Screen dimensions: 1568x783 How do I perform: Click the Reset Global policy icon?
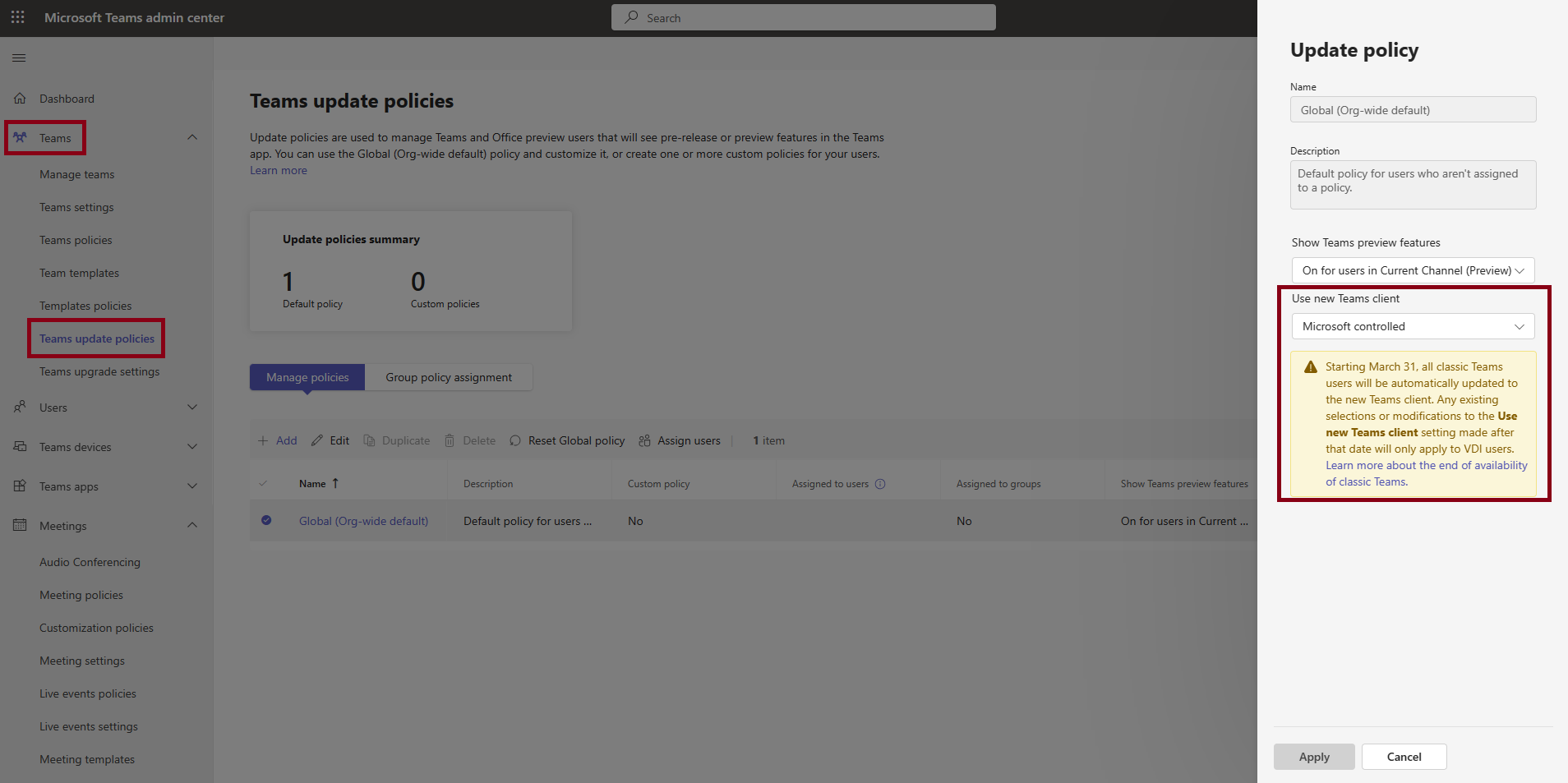[515, 440]
